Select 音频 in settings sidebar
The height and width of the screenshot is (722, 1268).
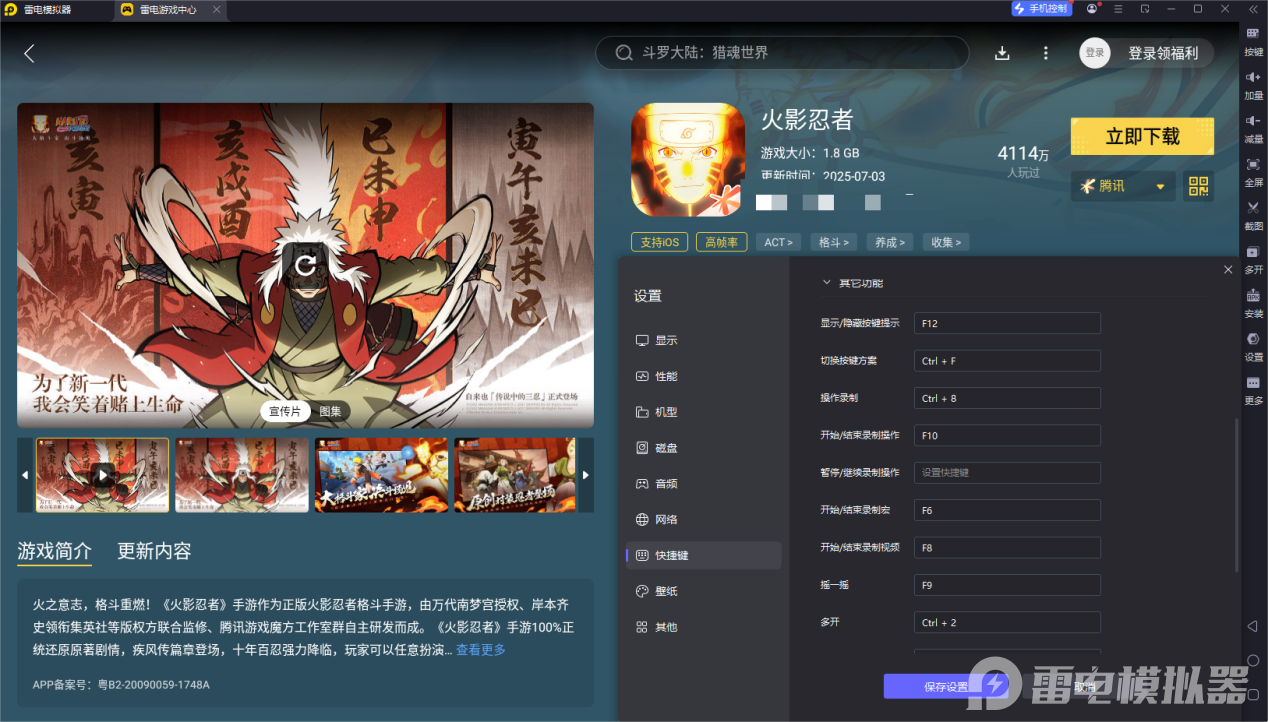click(703, 483)
